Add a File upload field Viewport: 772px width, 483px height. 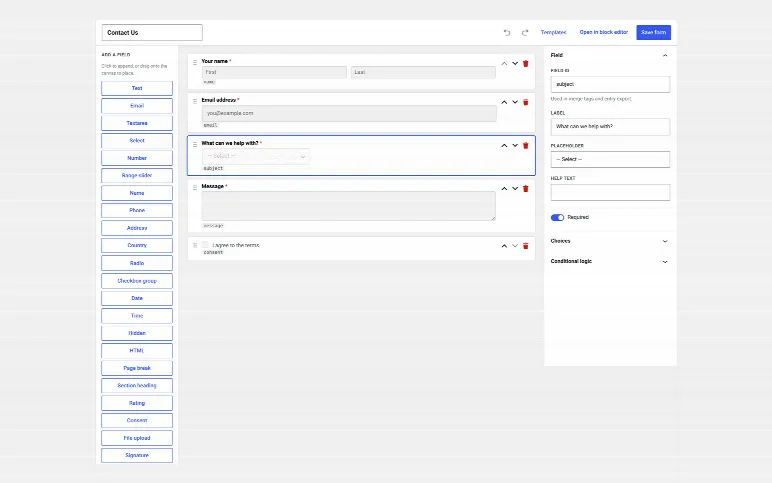click(x=137, y=438)
